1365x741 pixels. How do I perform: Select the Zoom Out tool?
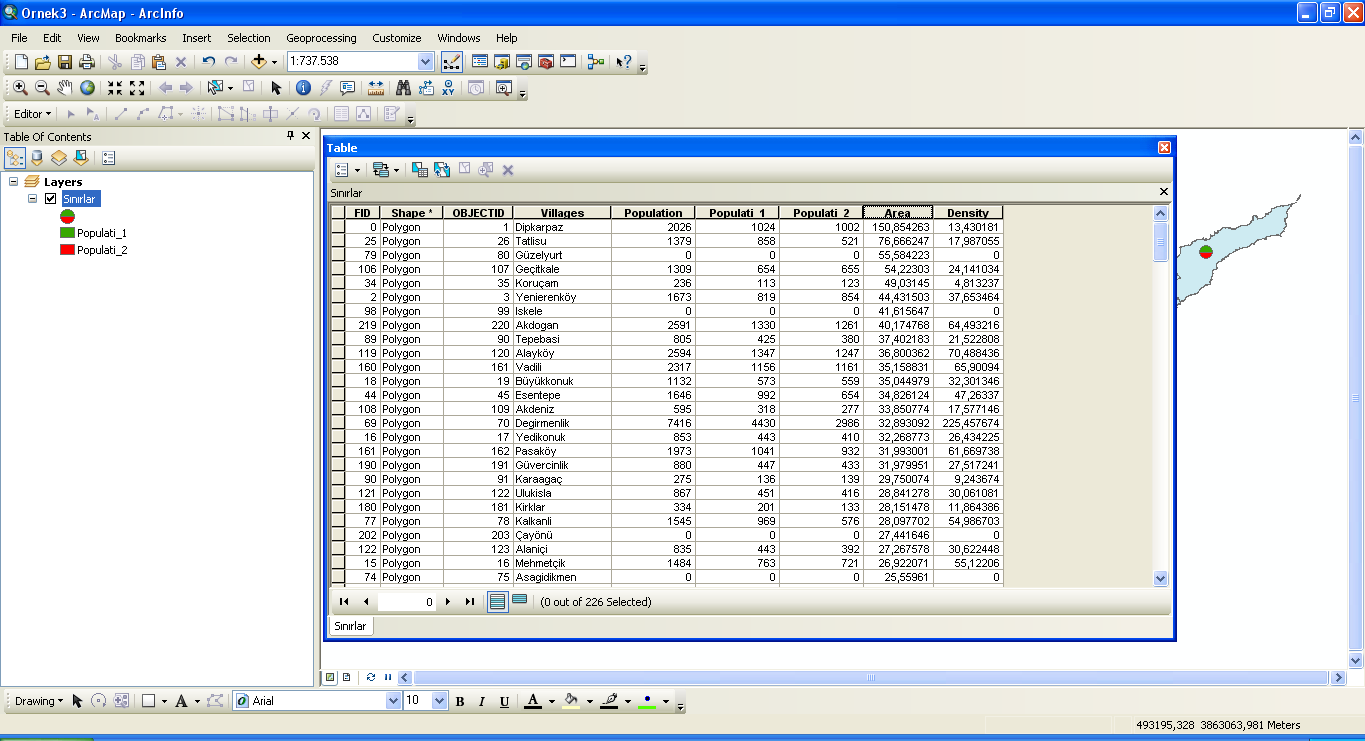click(42, 88)
